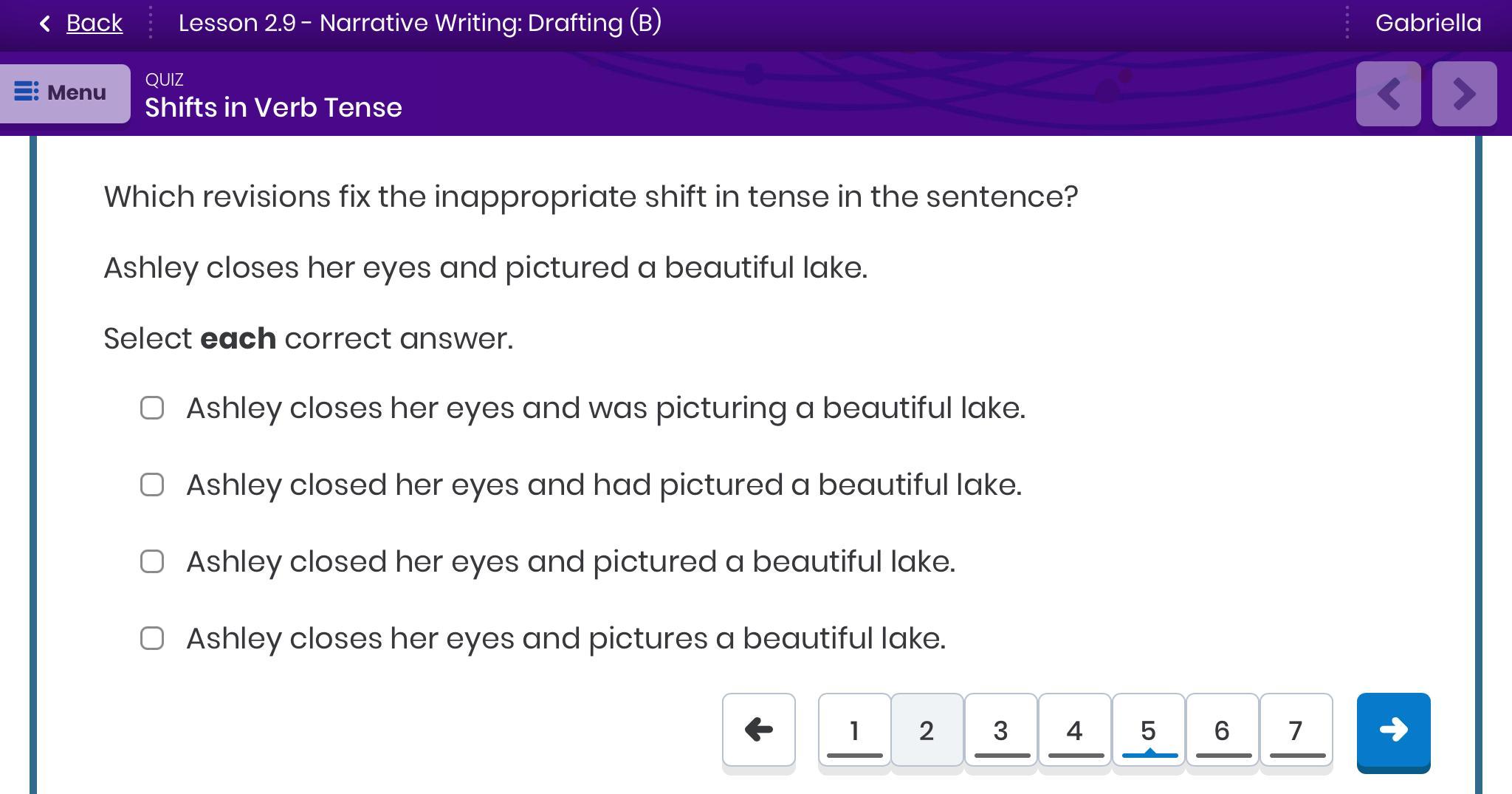Select 'Ashley closed her eyes and pictured' option

152,561
